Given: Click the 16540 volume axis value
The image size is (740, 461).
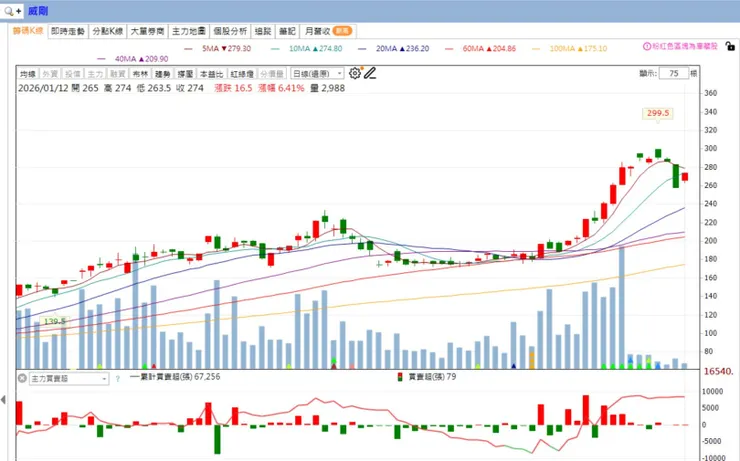Looking at the screenshot, I should [x=718, y=372].
